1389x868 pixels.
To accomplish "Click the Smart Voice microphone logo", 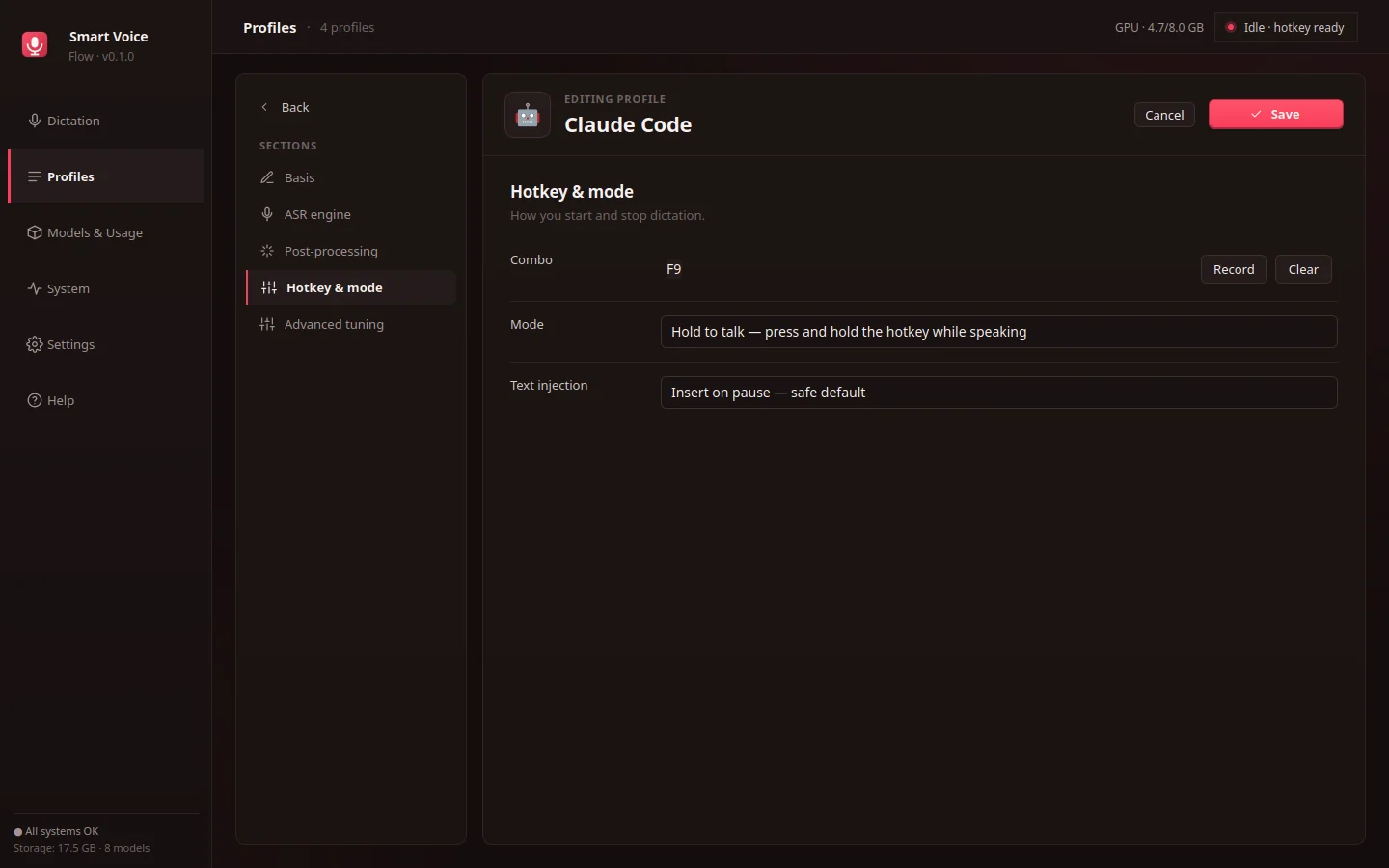I will (35, 44).
